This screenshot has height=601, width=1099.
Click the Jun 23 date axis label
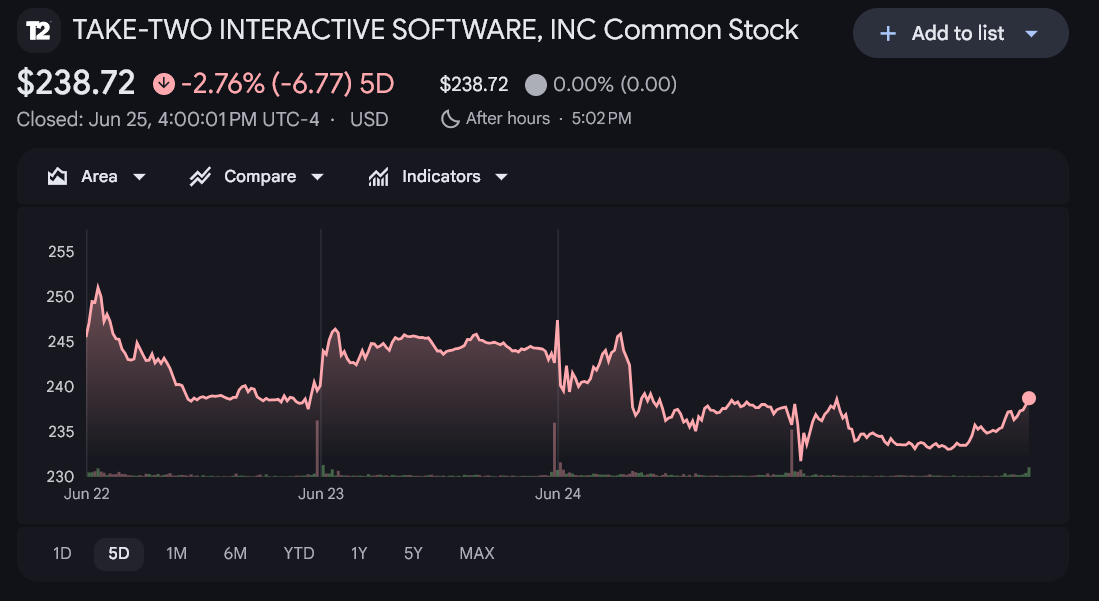tap(321, 494)
